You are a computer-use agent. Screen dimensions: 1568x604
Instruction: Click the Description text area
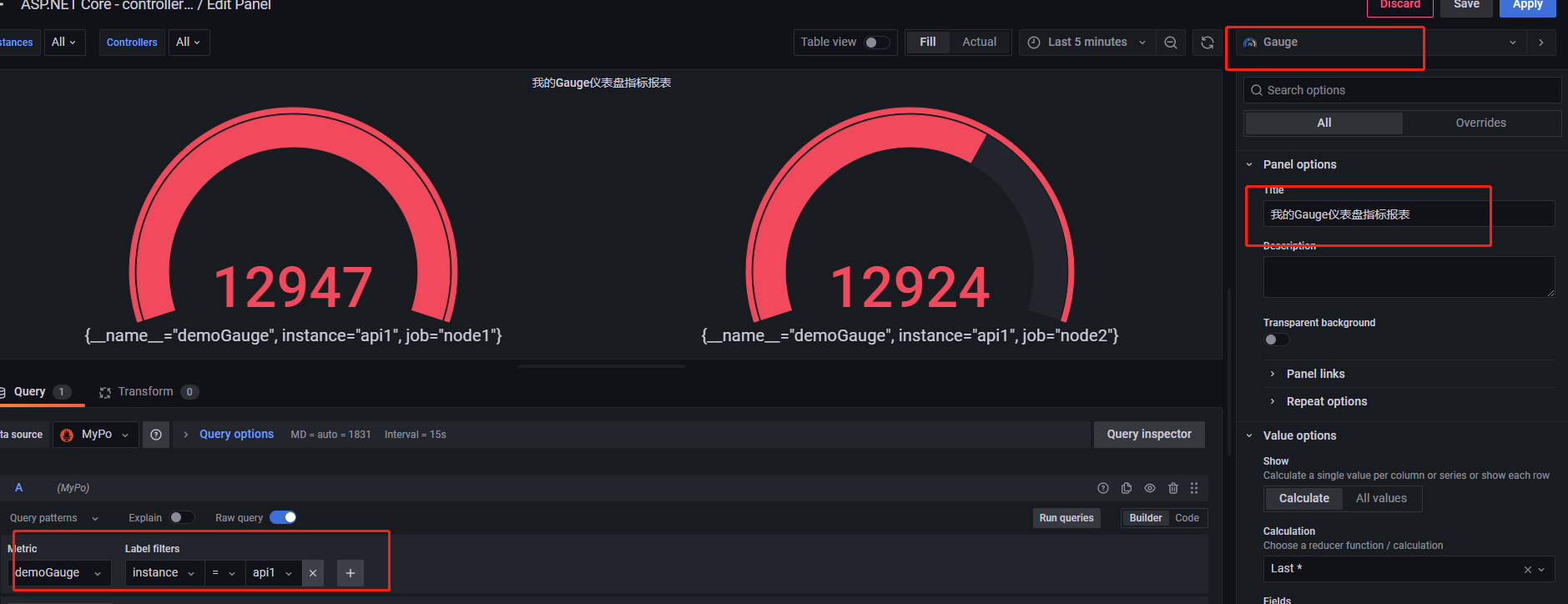pos(1409,277)
